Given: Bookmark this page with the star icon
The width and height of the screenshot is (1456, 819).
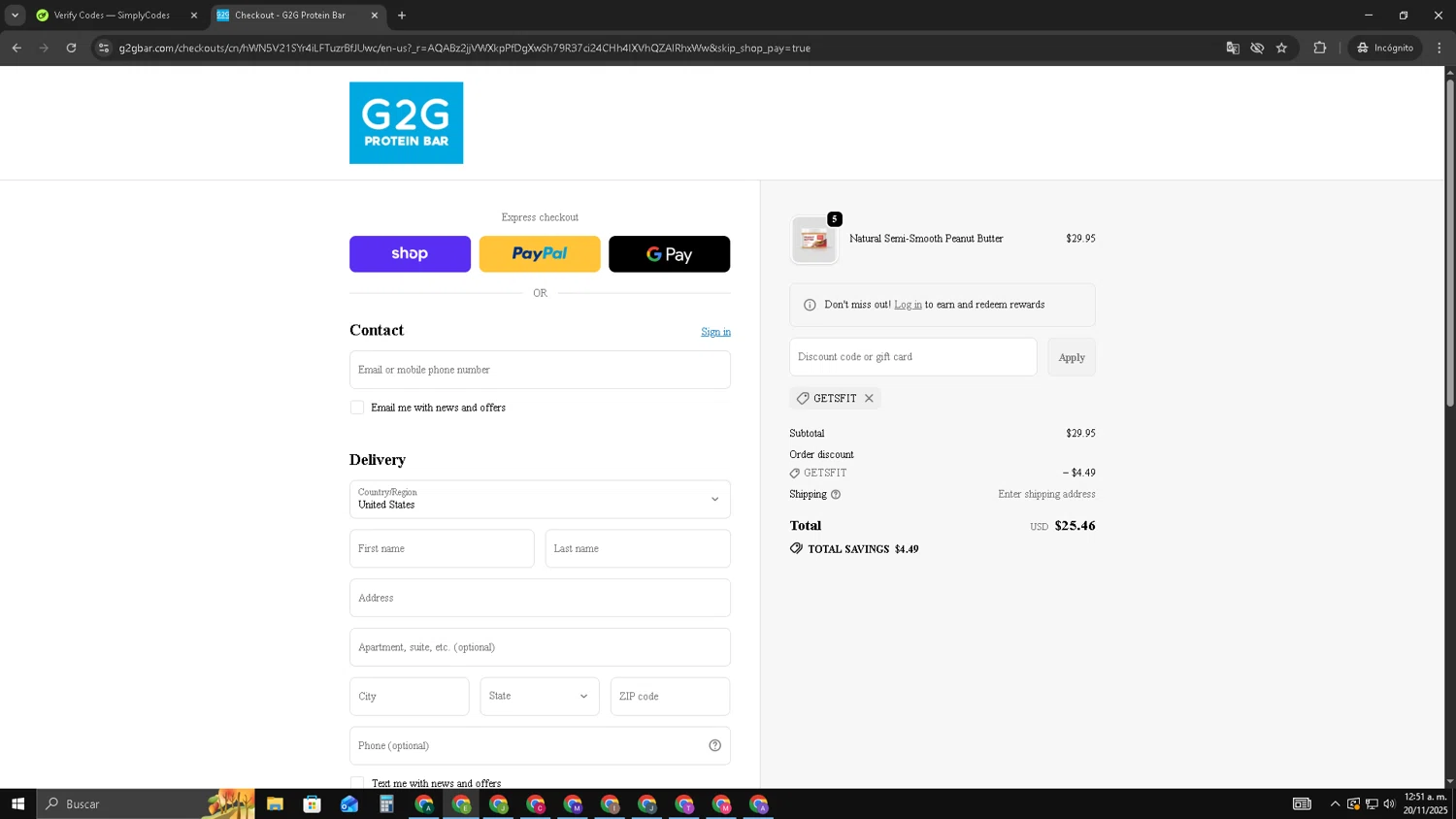Looking at the screenshot, I should tap(1281, 48).
